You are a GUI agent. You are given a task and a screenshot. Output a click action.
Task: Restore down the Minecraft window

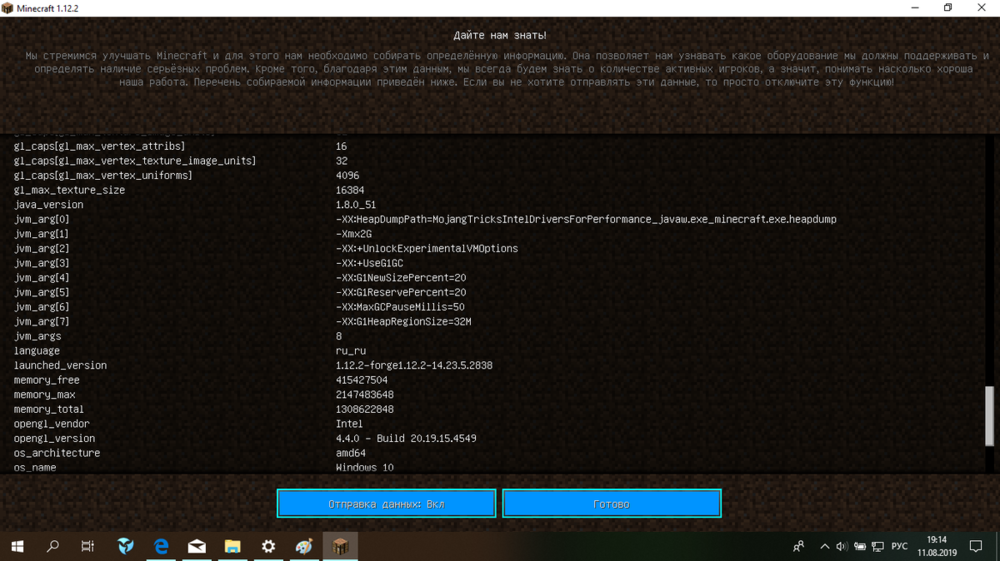click(948, 8)
